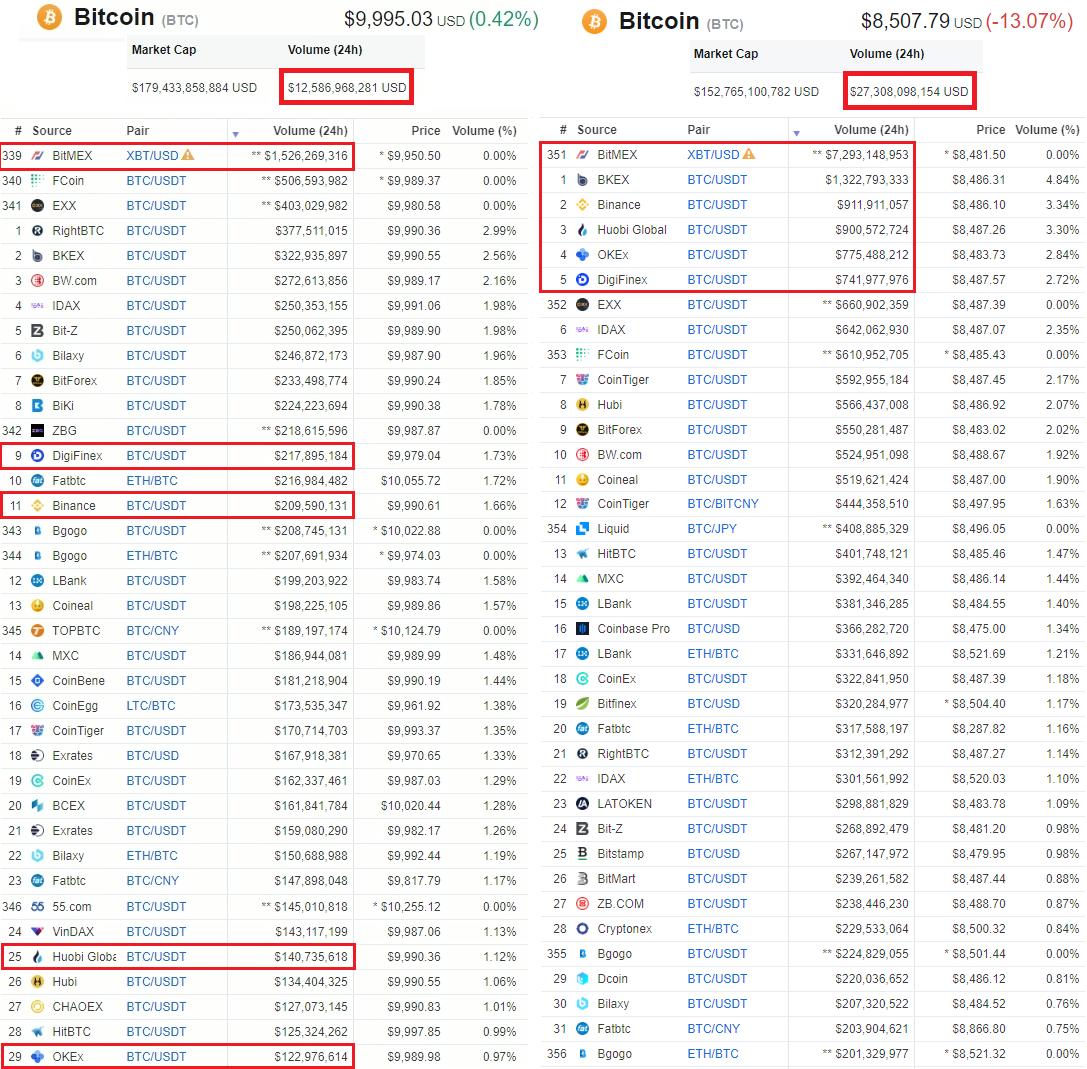
Task: Select the 2.99% volume share for RightBTC
Action: [500, 231]
